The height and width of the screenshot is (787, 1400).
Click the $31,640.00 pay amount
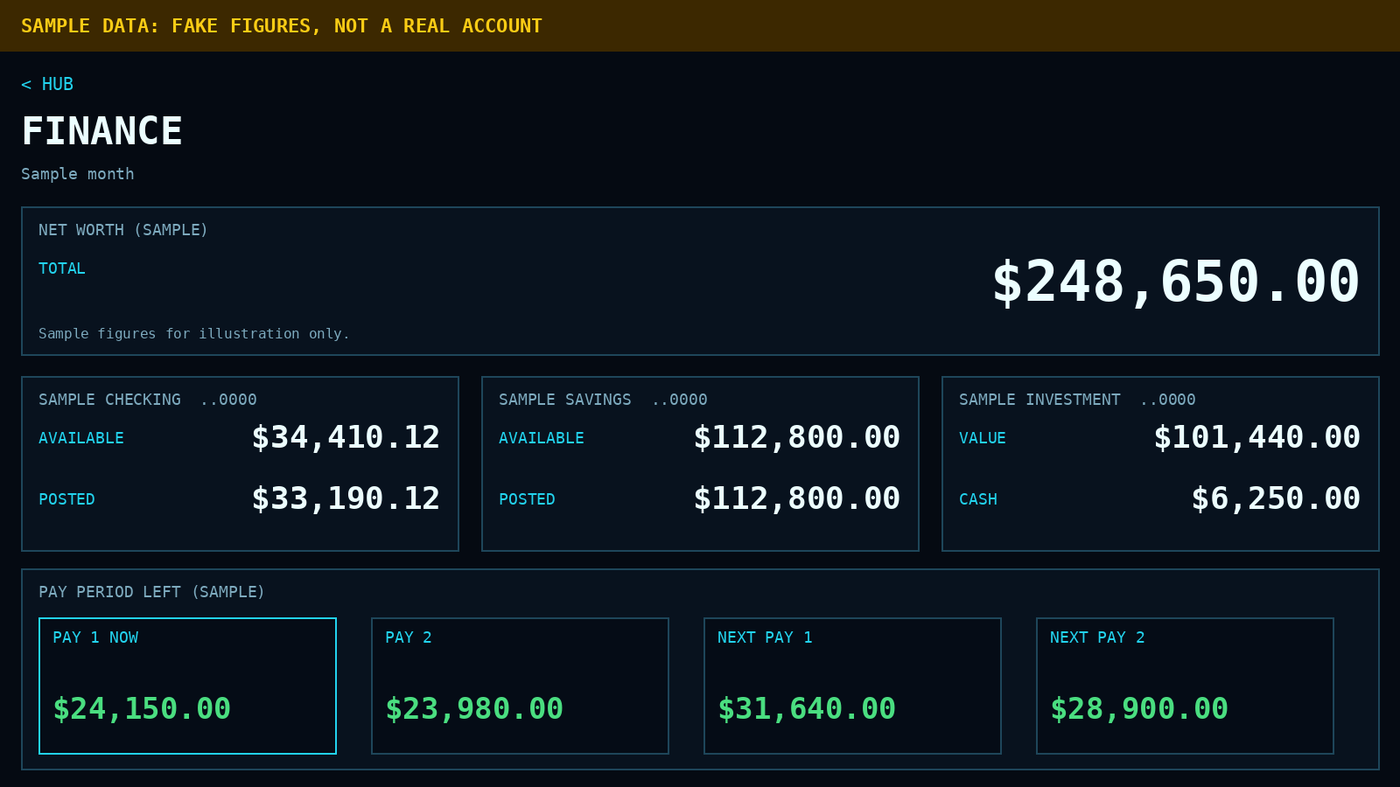(x=807, y=709)
